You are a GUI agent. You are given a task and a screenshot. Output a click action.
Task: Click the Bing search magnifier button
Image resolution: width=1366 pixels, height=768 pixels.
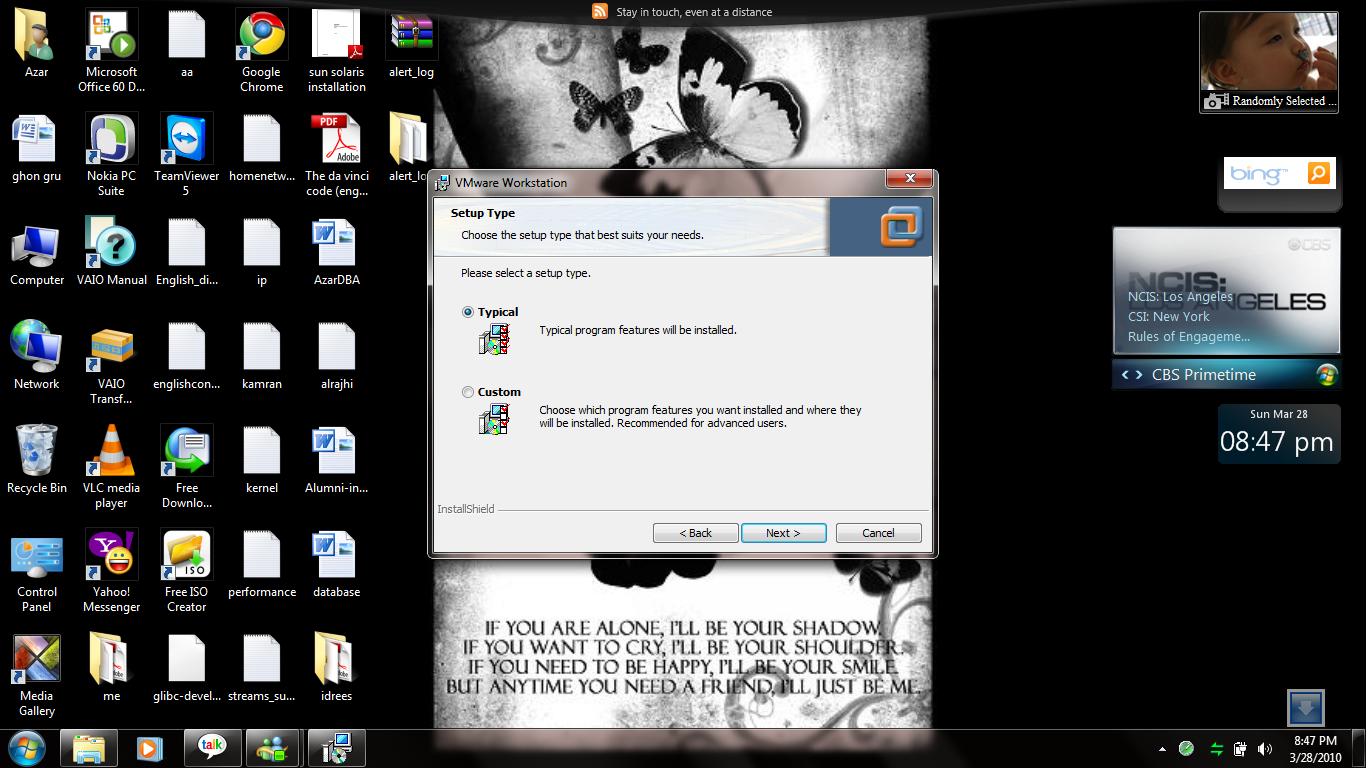coord(1320,174)
